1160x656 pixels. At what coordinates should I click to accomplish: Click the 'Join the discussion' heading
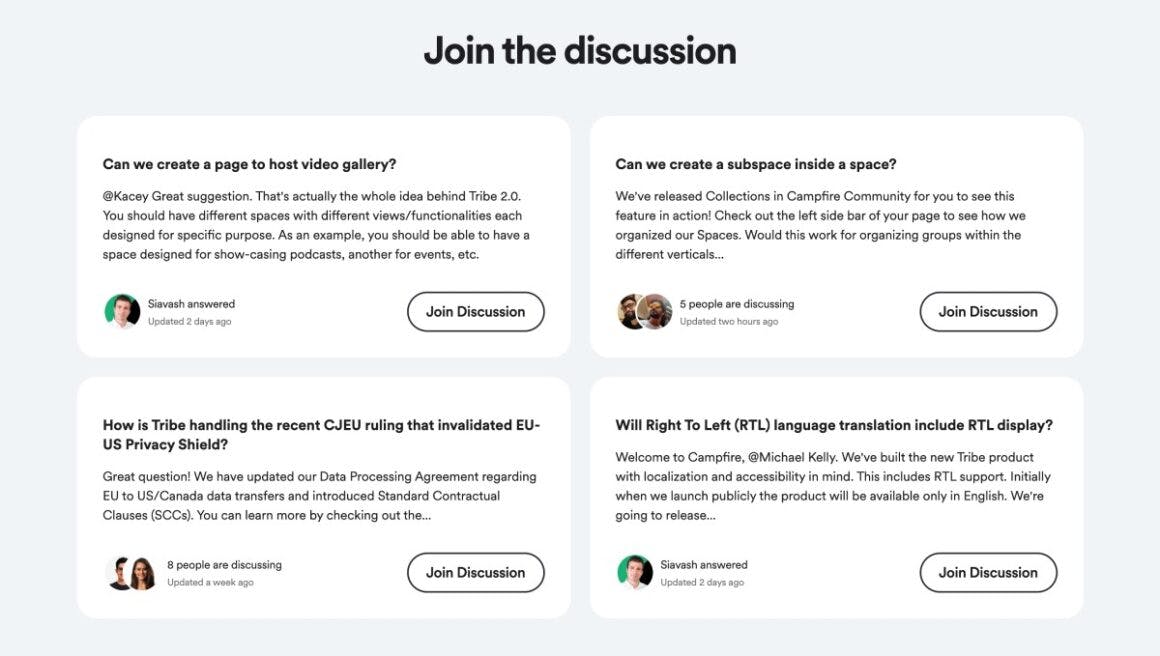(x=579, y=50)
